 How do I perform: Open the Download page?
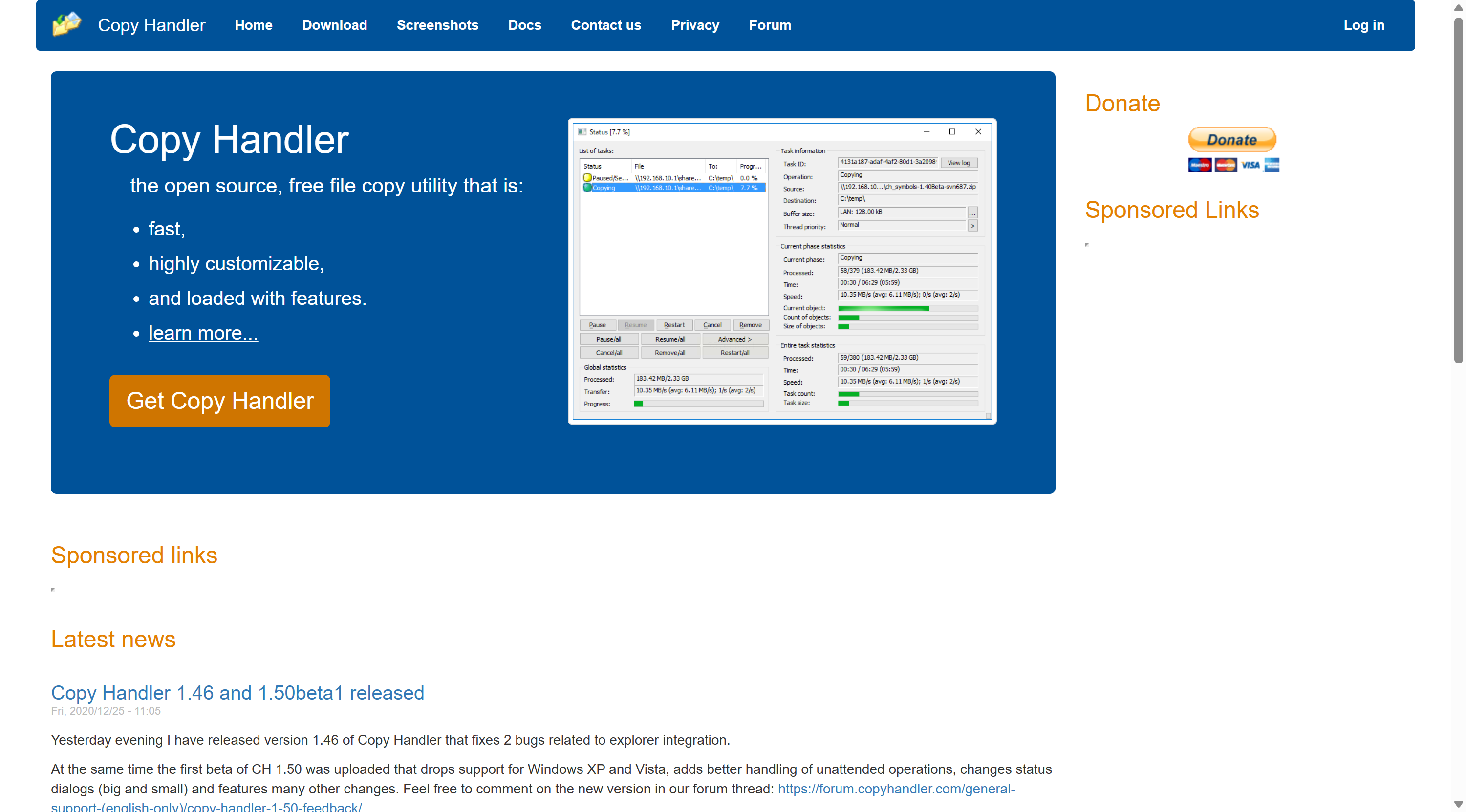(x=335, y=25)
